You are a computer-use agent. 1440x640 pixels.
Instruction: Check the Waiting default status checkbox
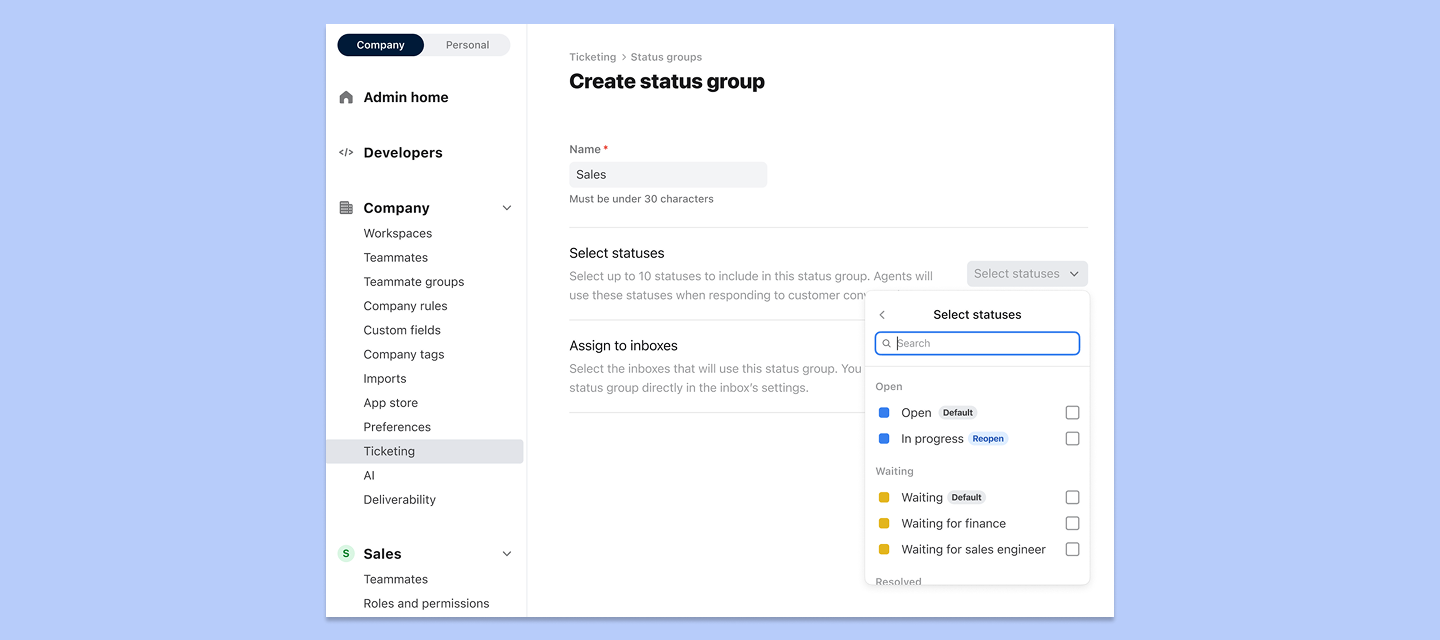click(x=1072, y=498)
